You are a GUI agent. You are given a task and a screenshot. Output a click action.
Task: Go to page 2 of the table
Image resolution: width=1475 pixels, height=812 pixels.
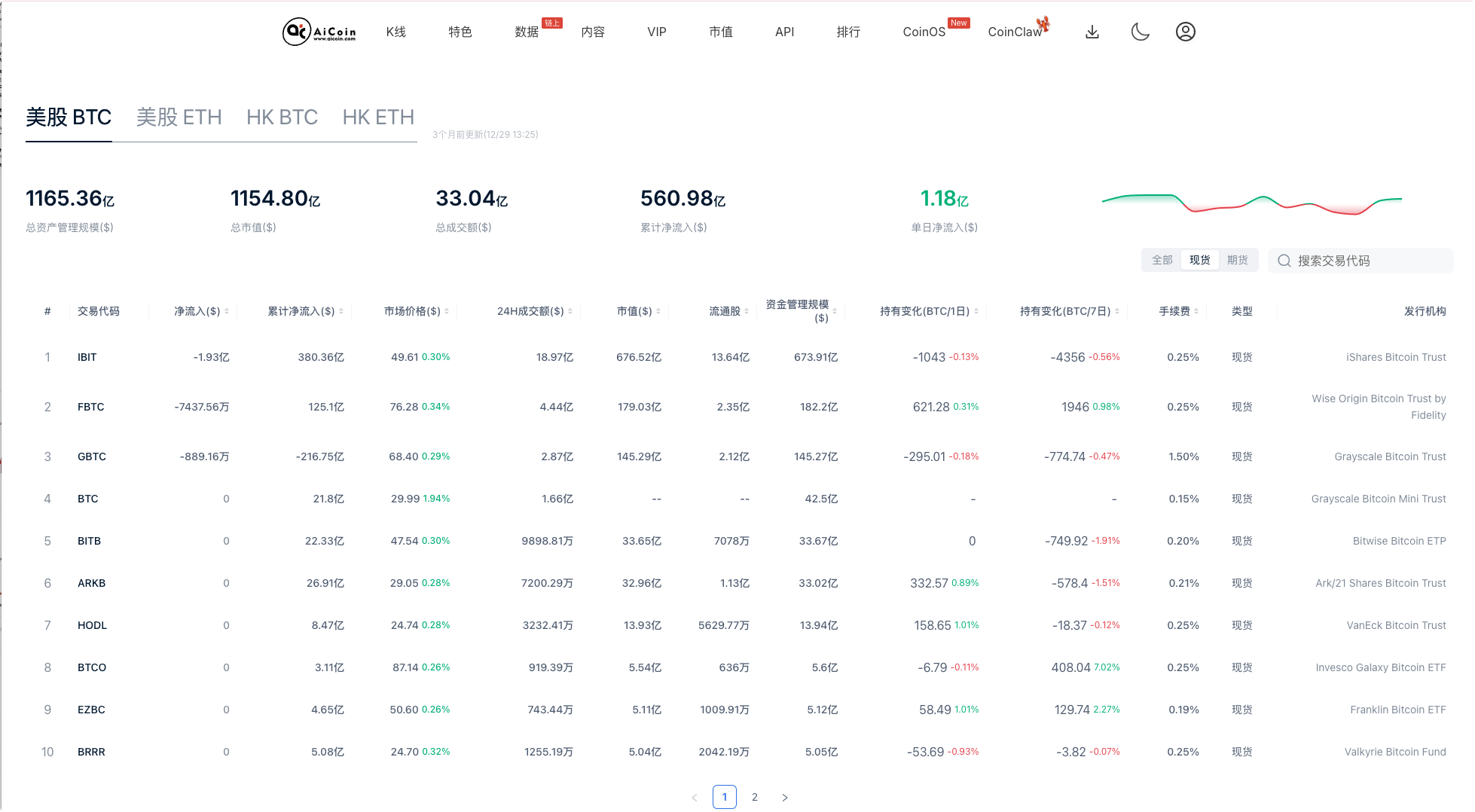pos(755,796)
